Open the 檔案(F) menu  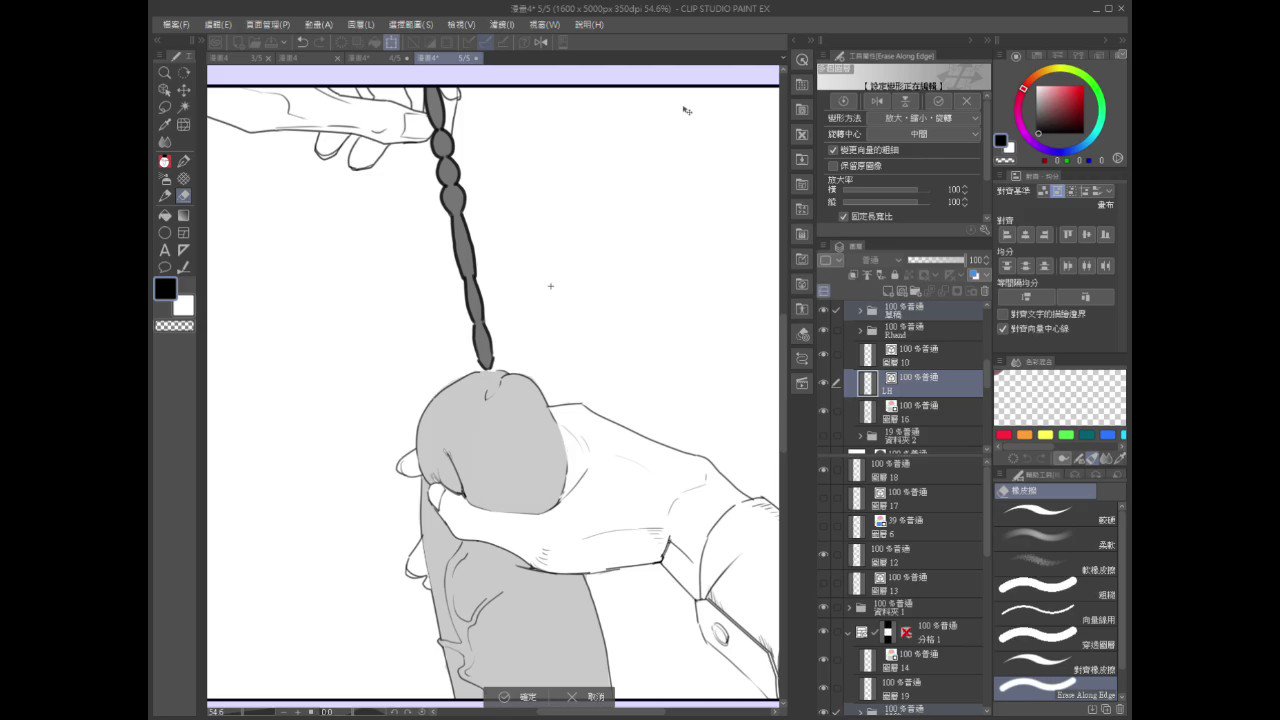176,25
